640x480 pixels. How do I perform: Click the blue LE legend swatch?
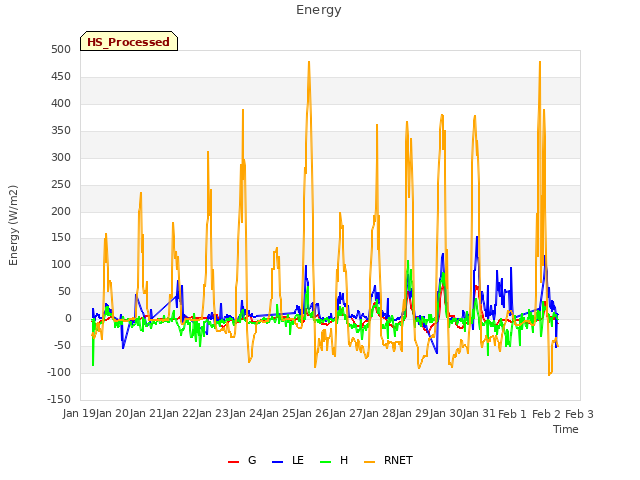coord(278,462)
